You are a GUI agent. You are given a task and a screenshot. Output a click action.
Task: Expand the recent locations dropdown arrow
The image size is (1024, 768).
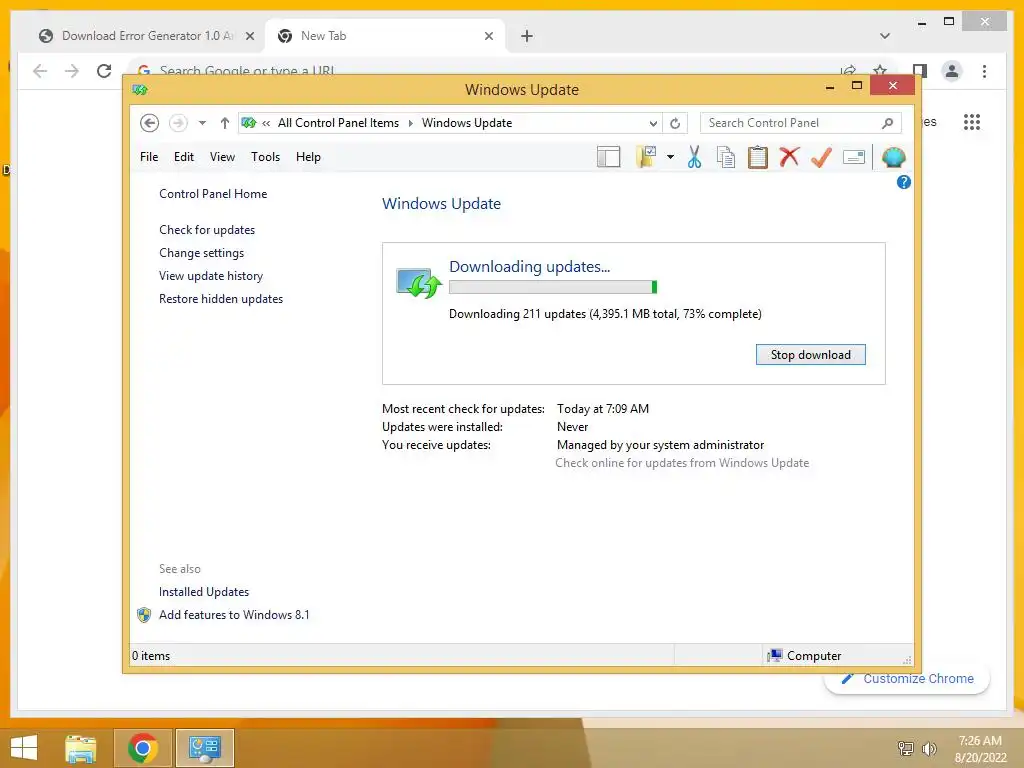pos(202,123)
